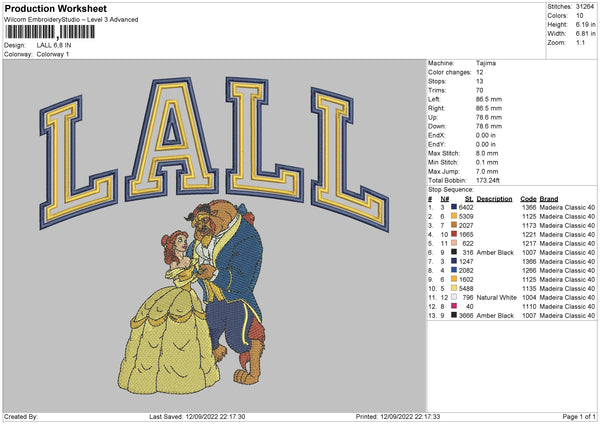
Task: Click the Description column header
Action: (494, 199)
